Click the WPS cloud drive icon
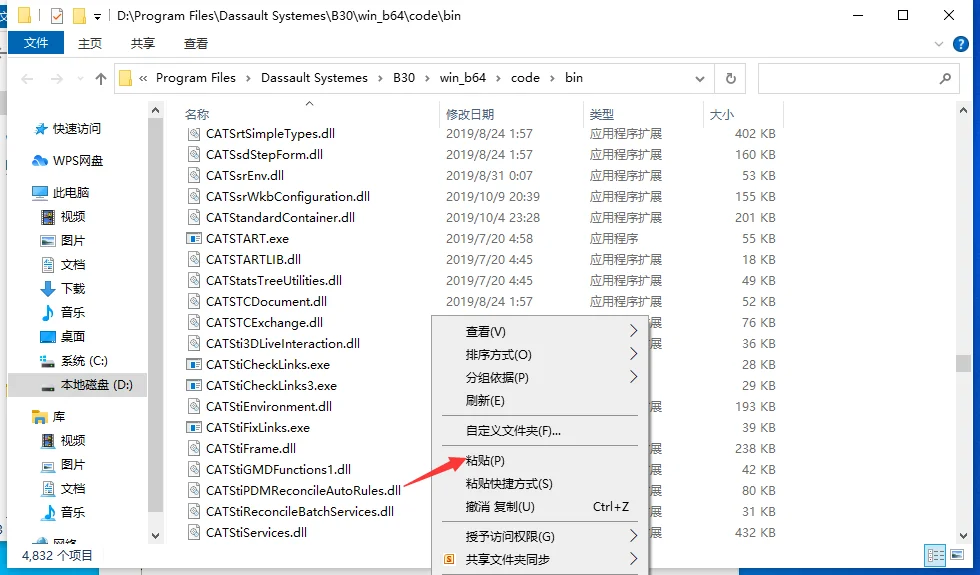The width and height of the screenshot is (980, 575). click(x=40, y=161)
